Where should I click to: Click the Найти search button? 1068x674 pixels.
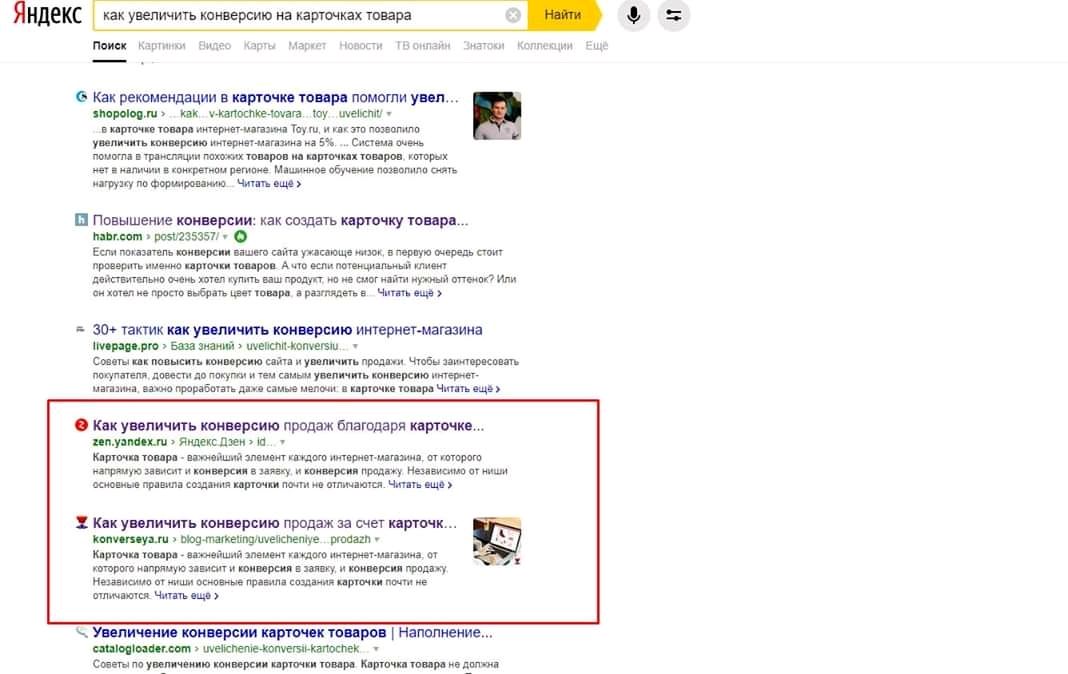point(563,15)
